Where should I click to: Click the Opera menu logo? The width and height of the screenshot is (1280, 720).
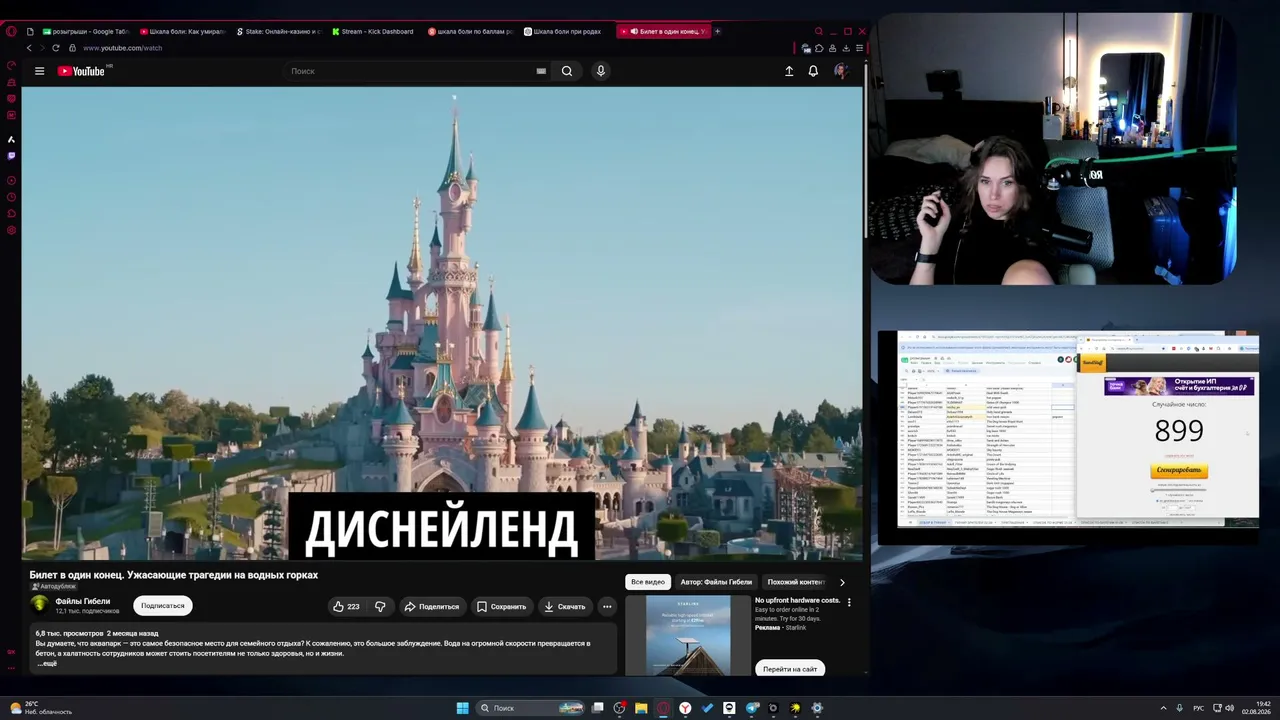(12, 31)
